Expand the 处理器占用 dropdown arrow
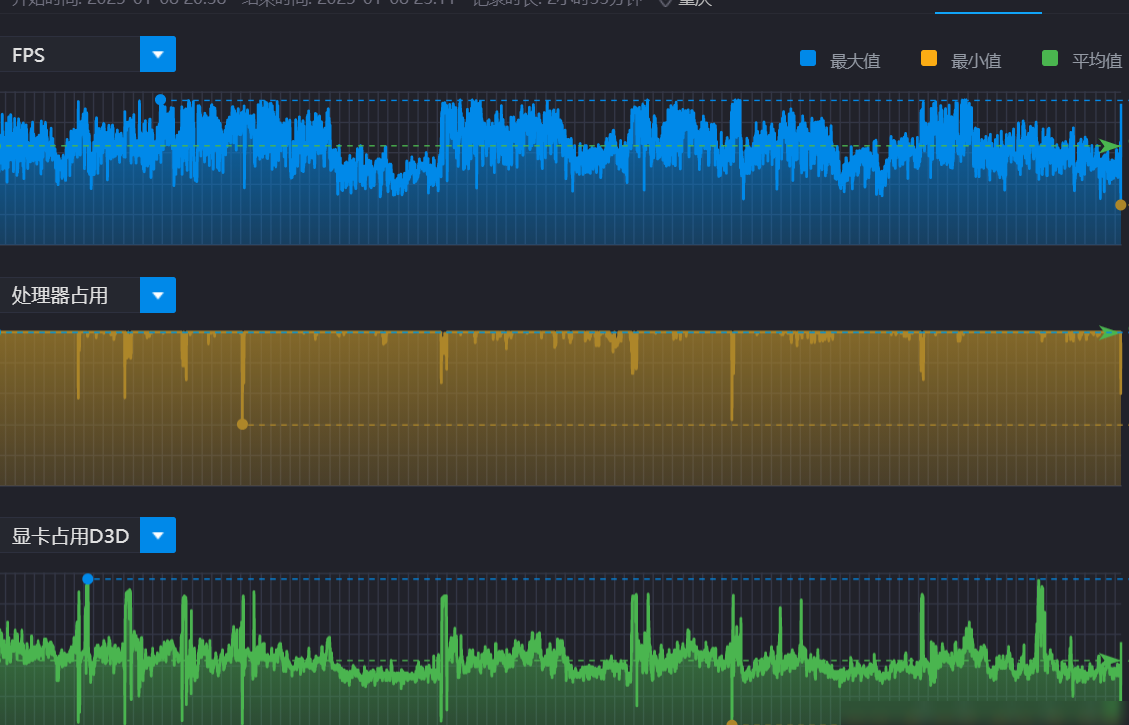This screenshot has height=725, width=1129. (x=158, y=295)
